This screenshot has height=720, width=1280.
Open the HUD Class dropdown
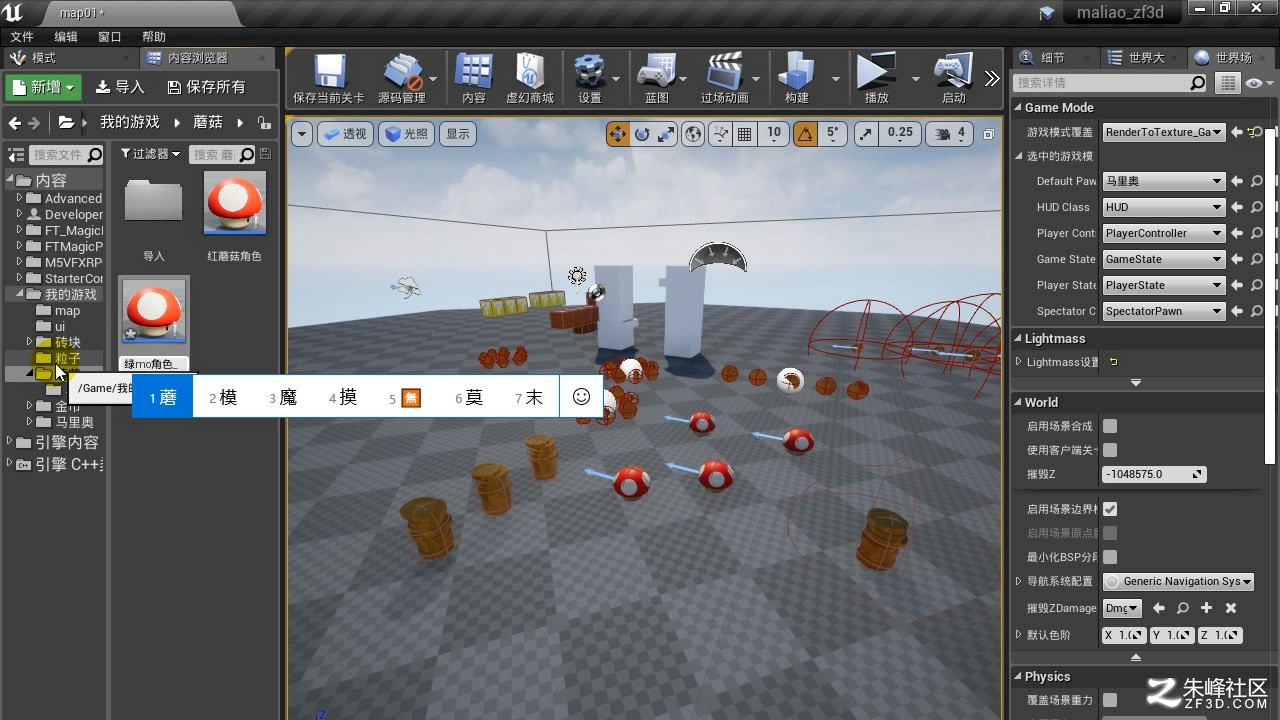[1164, 207]
